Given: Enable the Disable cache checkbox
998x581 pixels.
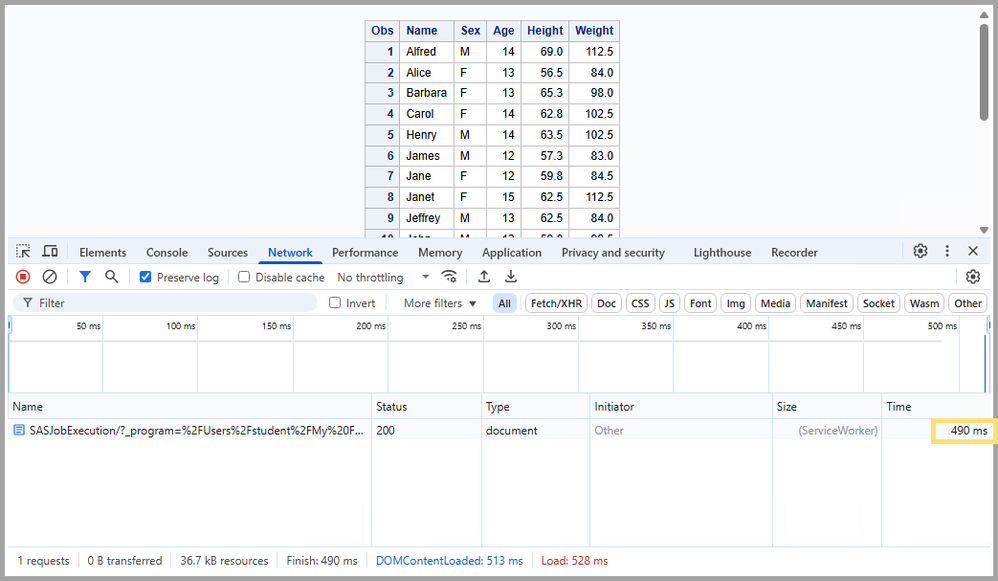Looking at the screenshot, I should 244,277.
